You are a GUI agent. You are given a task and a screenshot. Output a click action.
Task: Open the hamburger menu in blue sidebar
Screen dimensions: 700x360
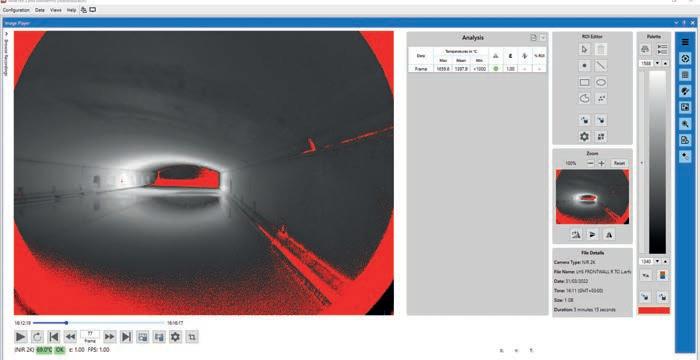tap(685, 42)
